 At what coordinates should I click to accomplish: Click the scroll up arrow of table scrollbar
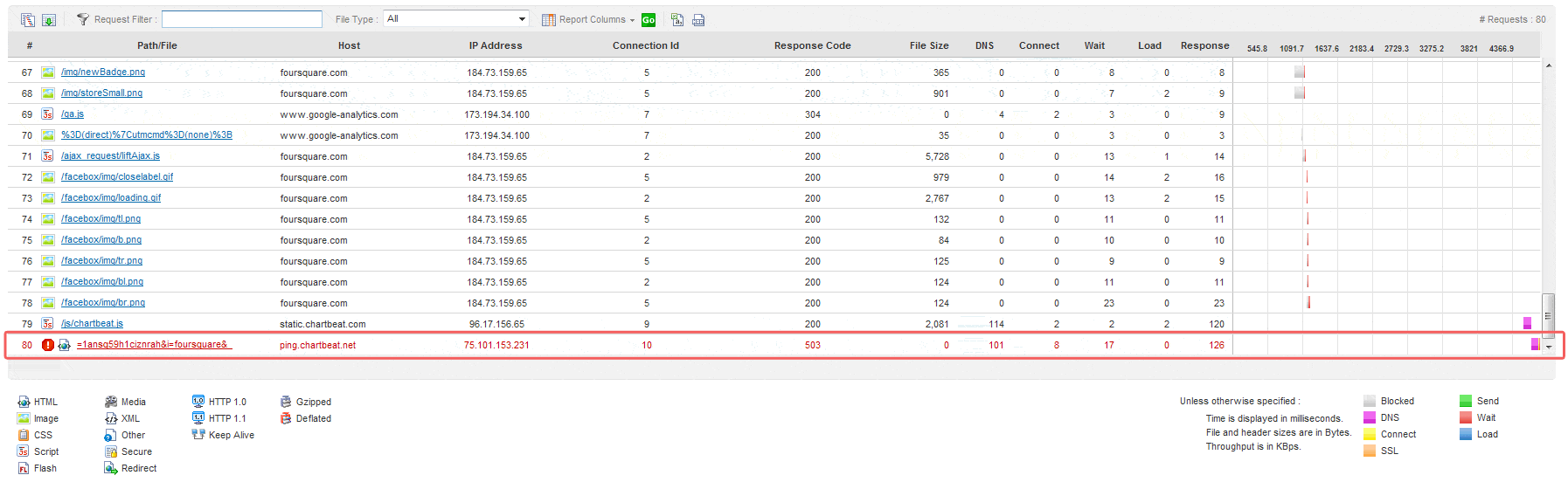tap(1548, 65)
